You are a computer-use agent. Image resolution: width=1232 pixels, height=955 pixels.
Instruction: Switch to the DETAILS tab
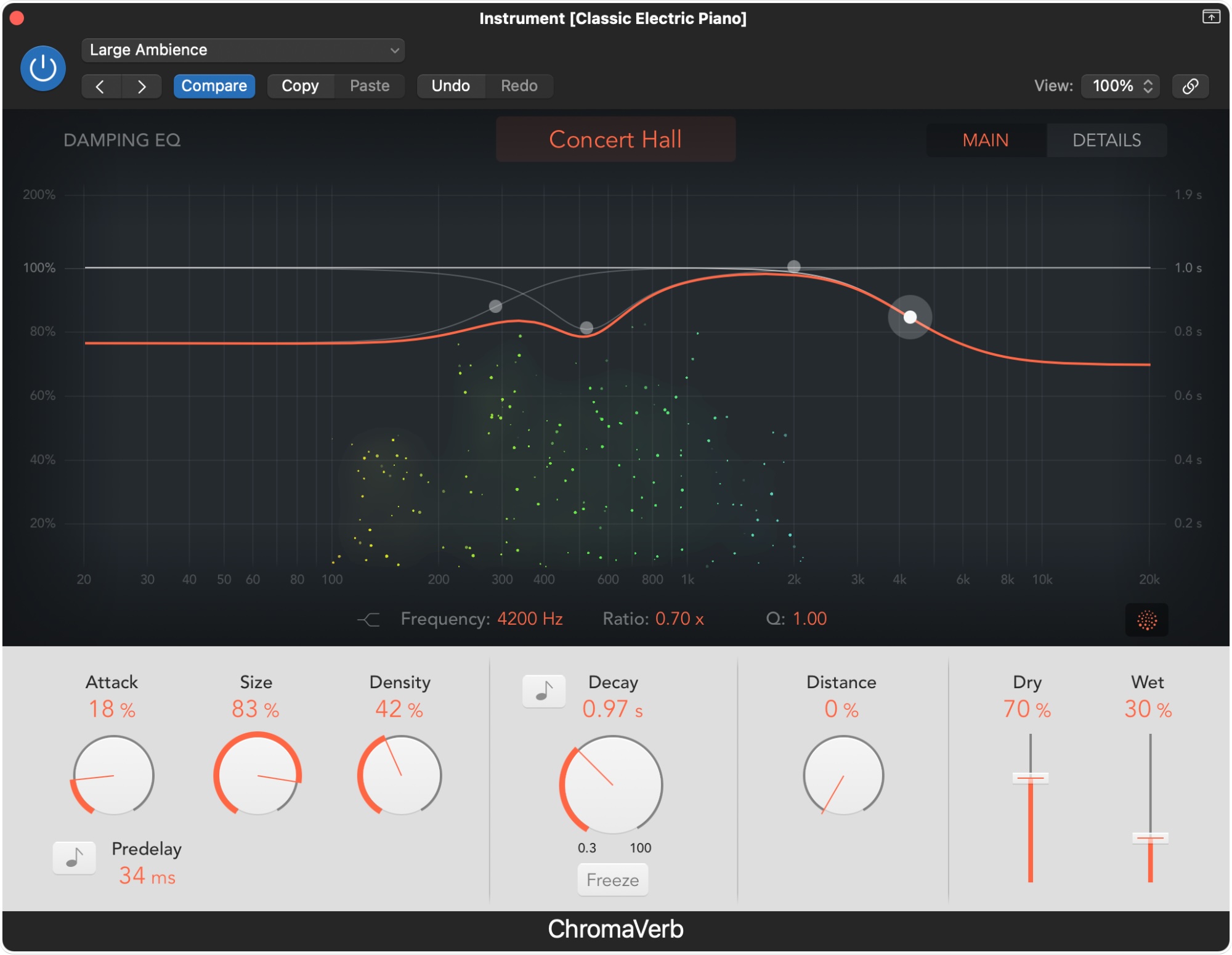[x=1106, y=140]
